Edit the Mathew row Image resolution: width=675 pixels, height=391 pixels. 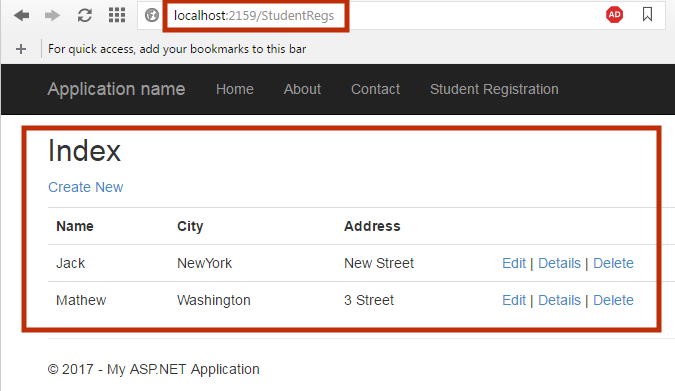[x=514, y=300]
